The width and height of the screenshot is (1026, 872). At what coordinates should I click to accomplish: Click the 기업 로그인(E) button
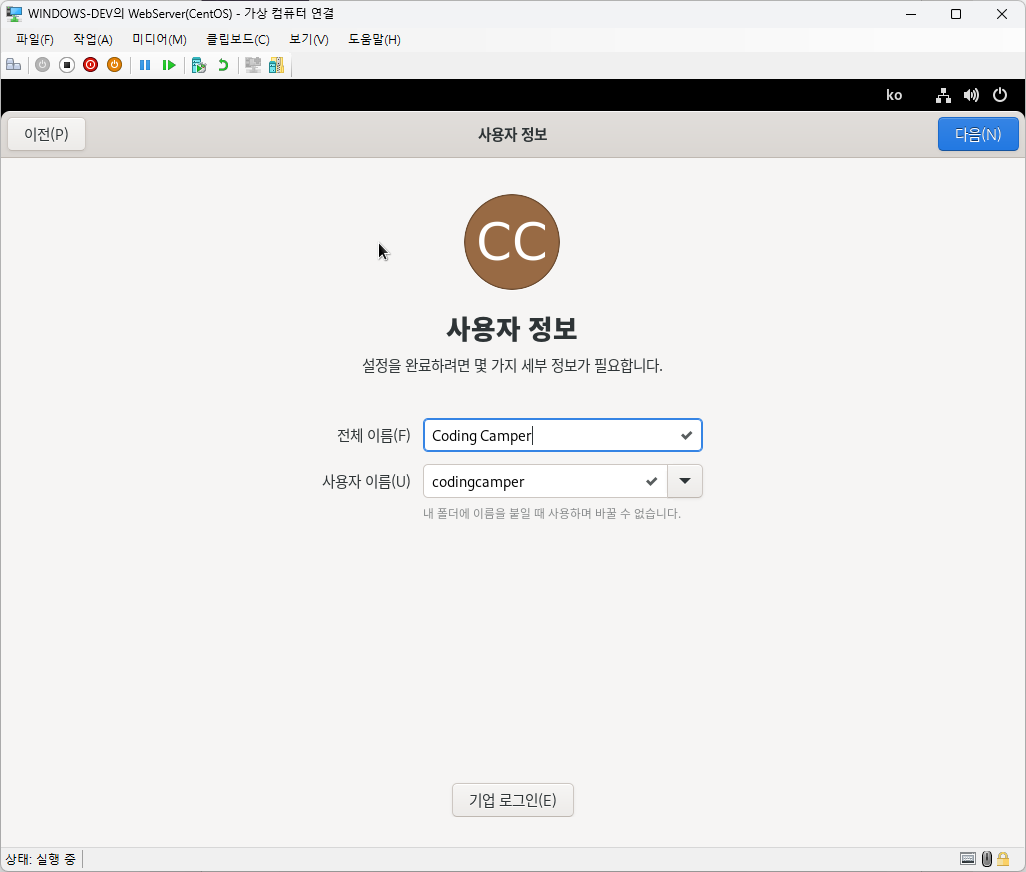(512, 799)
